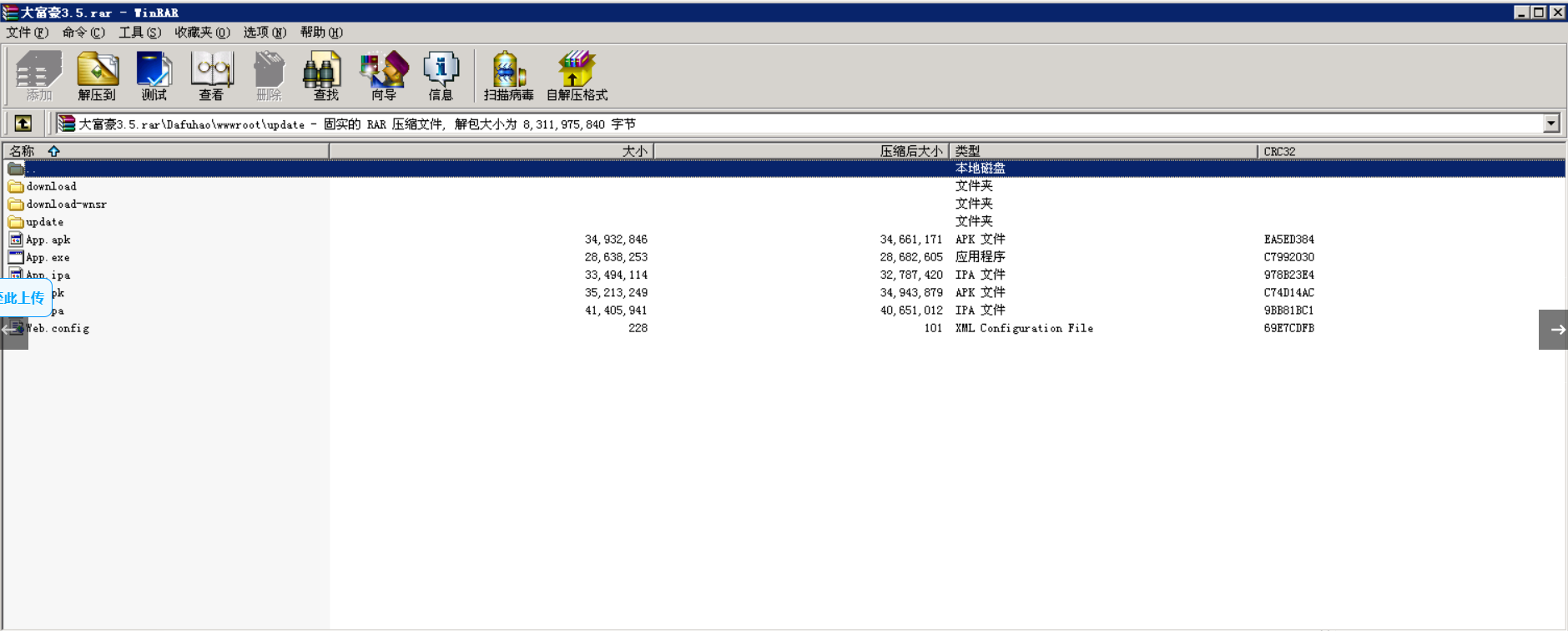Select the Web.config file name
1568x631 pixels.
(x=58, y=328)
